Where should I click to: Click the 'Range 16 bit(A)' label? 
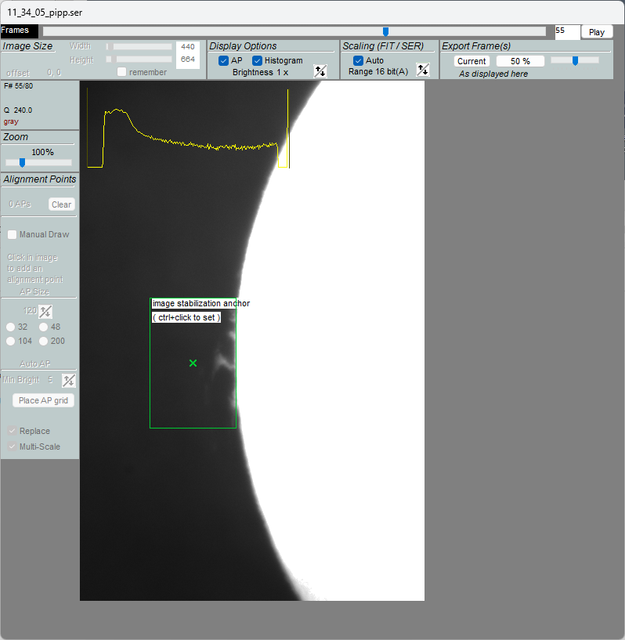pyautogui.click(x=378, y=71)
